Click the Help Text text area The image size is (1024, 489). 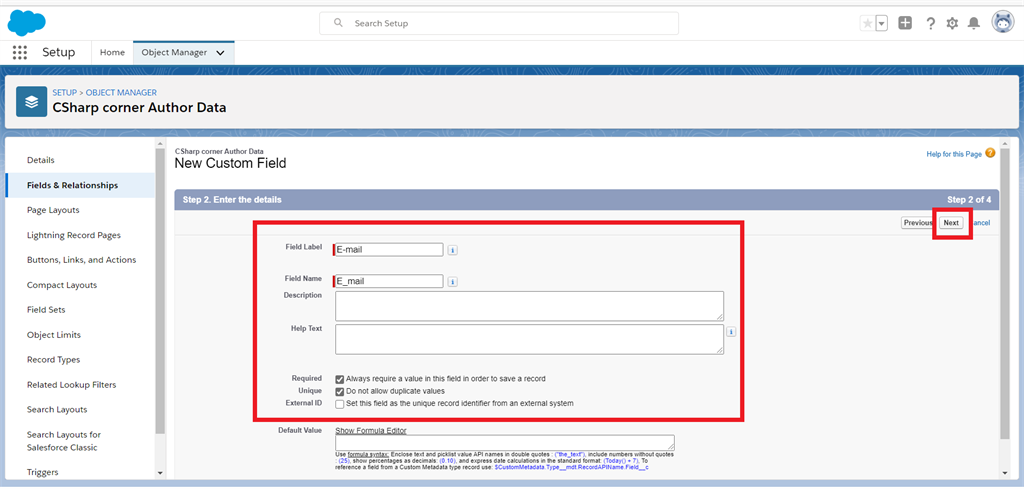(x=530, y=339)
